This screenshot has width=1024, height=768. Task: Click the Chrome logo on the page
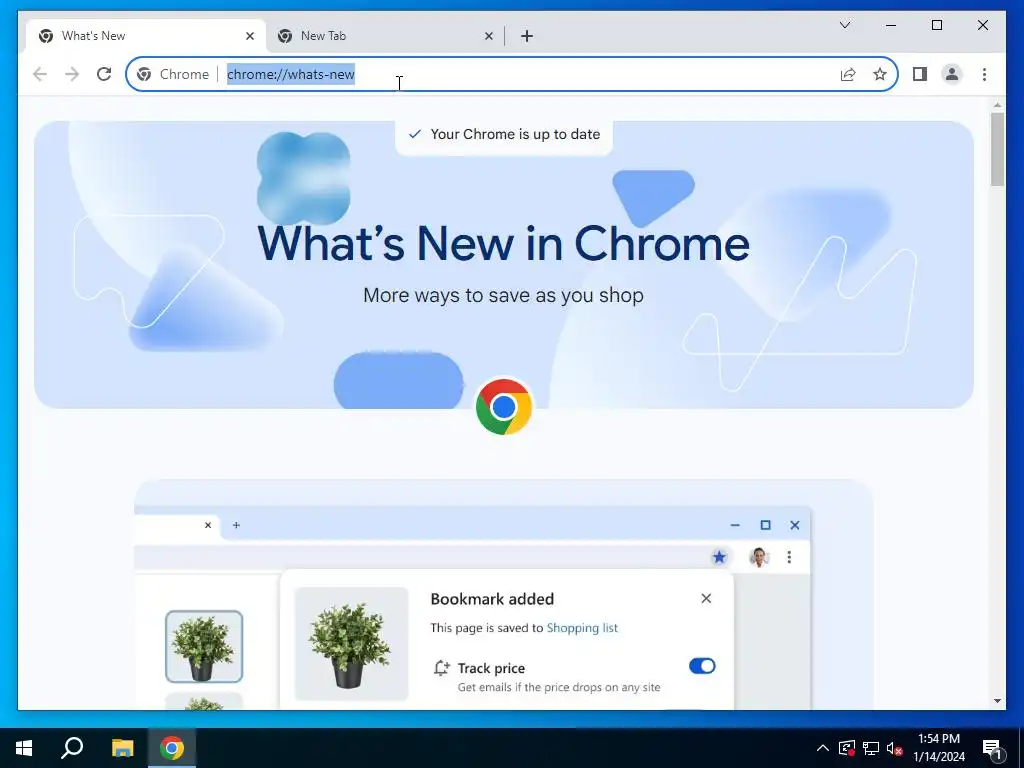(504, 407)
